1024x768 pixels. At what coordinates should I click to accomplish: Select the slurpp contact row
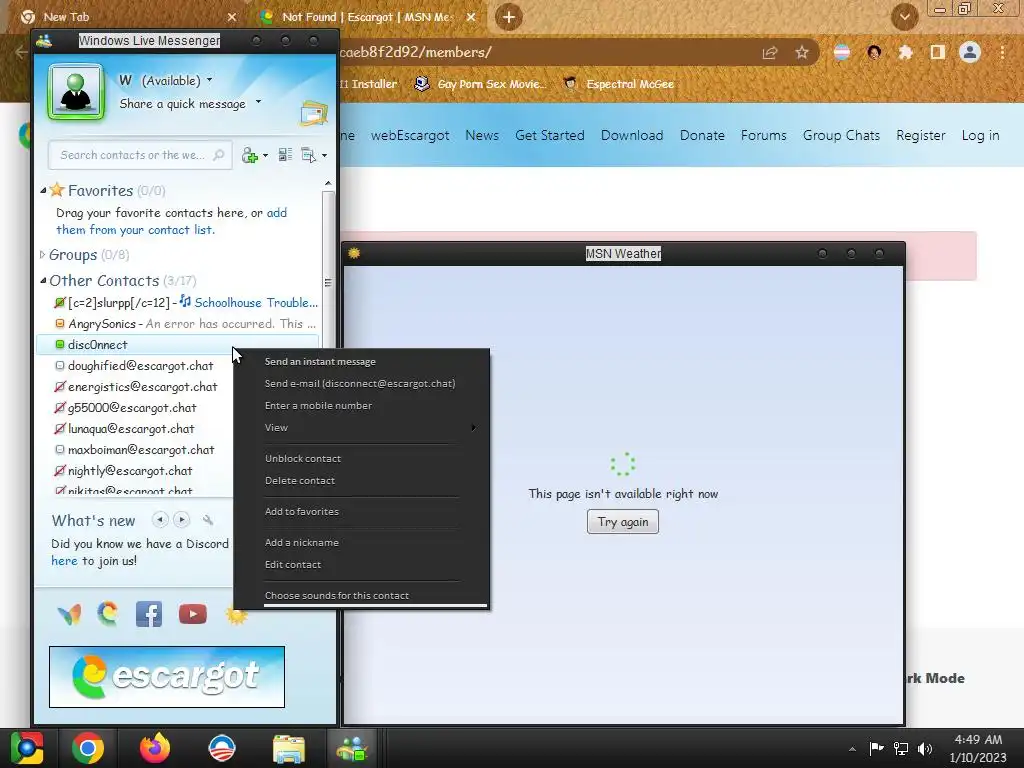point(178,302)
